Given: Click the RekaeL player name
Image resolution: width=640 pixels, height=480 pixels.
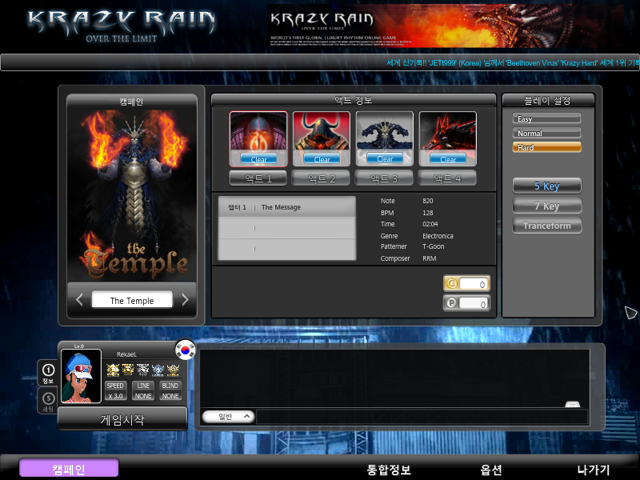Looking at the screenshot, I should click(127, 354).
